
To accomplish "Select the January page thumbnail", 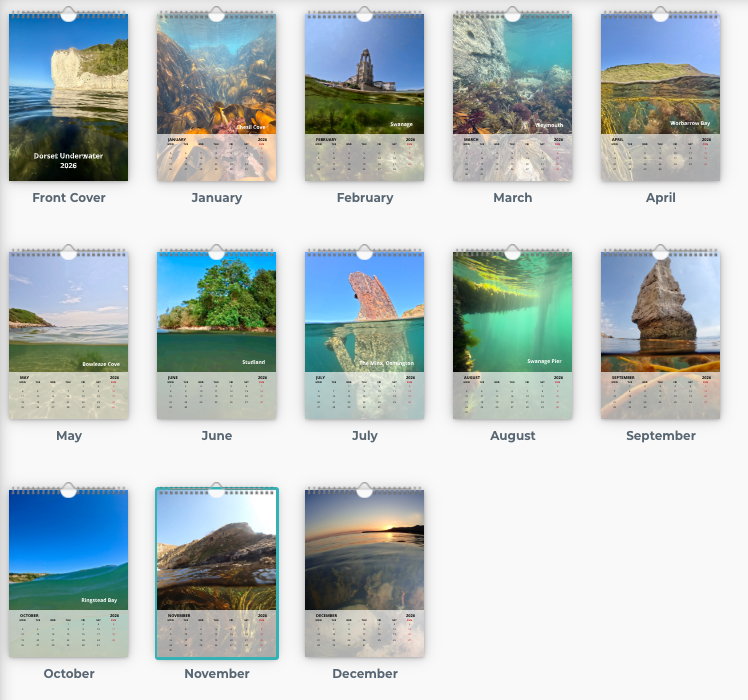I will click(217, 97).
